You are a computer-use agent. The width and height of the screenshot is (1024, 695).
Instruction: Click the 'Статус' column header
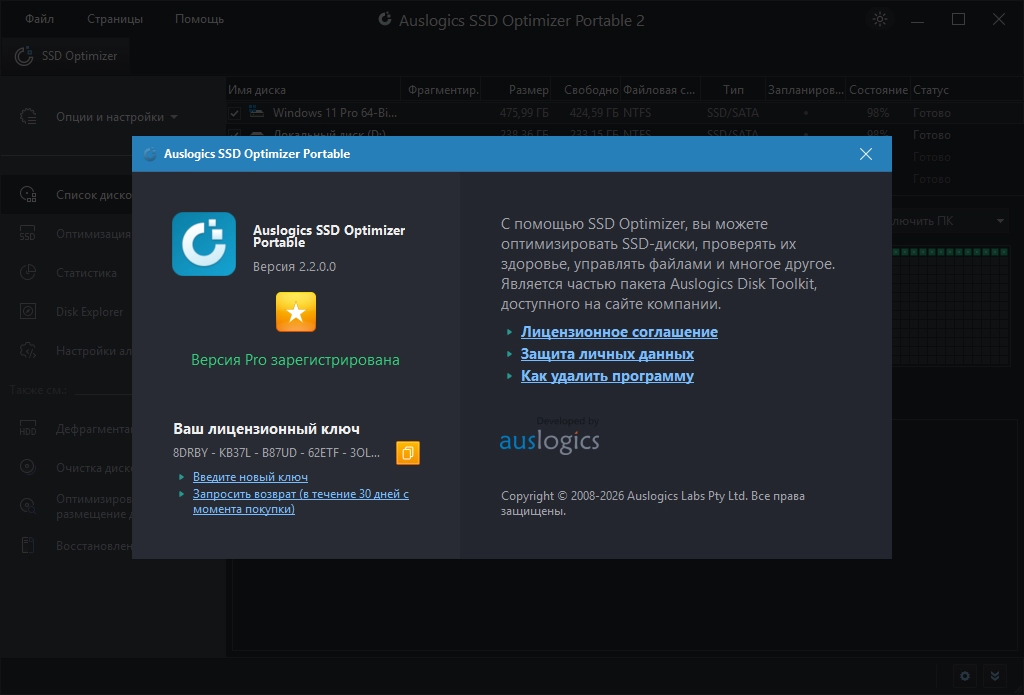click(x=931, y=90)
